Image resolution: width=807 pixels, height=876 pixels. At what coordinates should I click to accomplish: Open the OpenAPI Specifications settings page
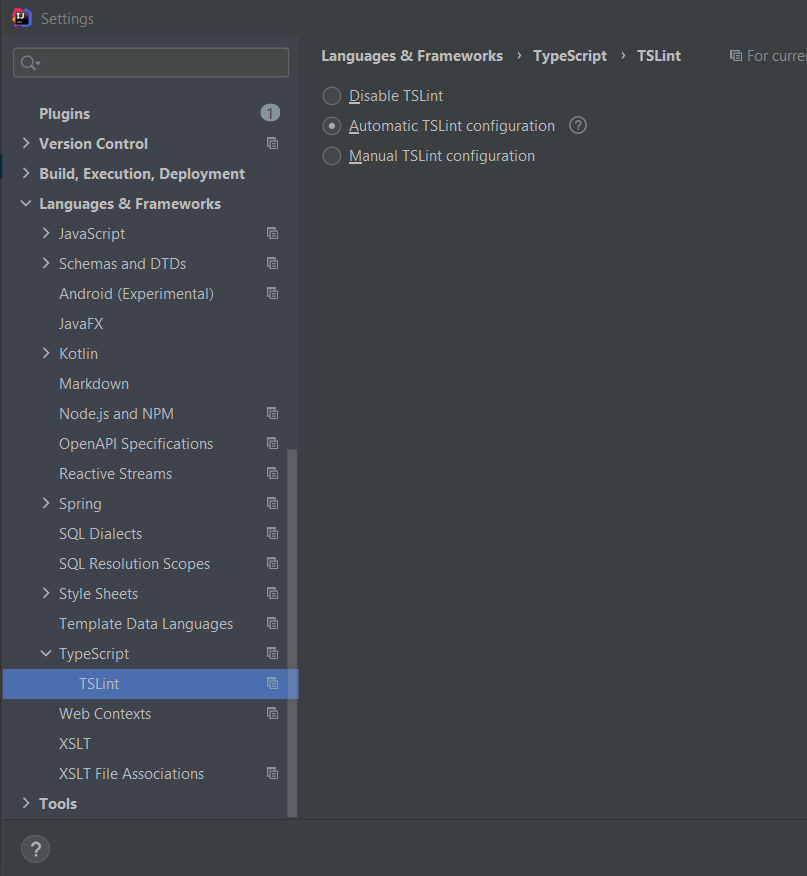136,444
